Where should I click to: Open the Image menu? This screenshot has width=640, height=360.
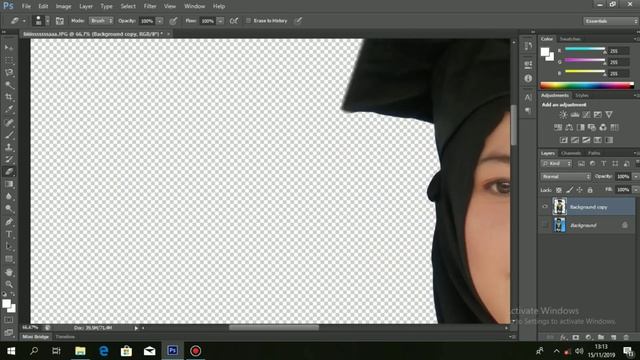pyautogui.click(x=63, y=6)
